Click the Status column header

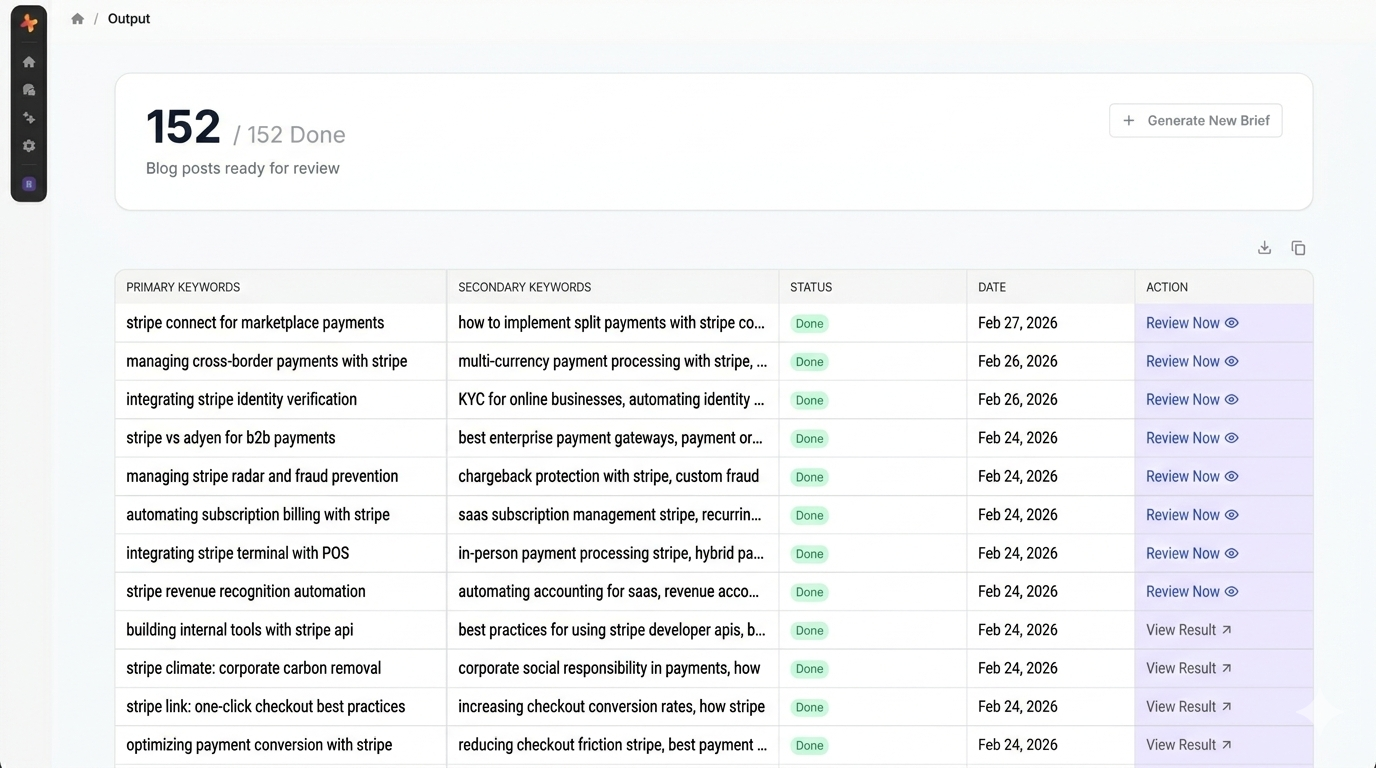pyautogui.click(x=811, y=287)
